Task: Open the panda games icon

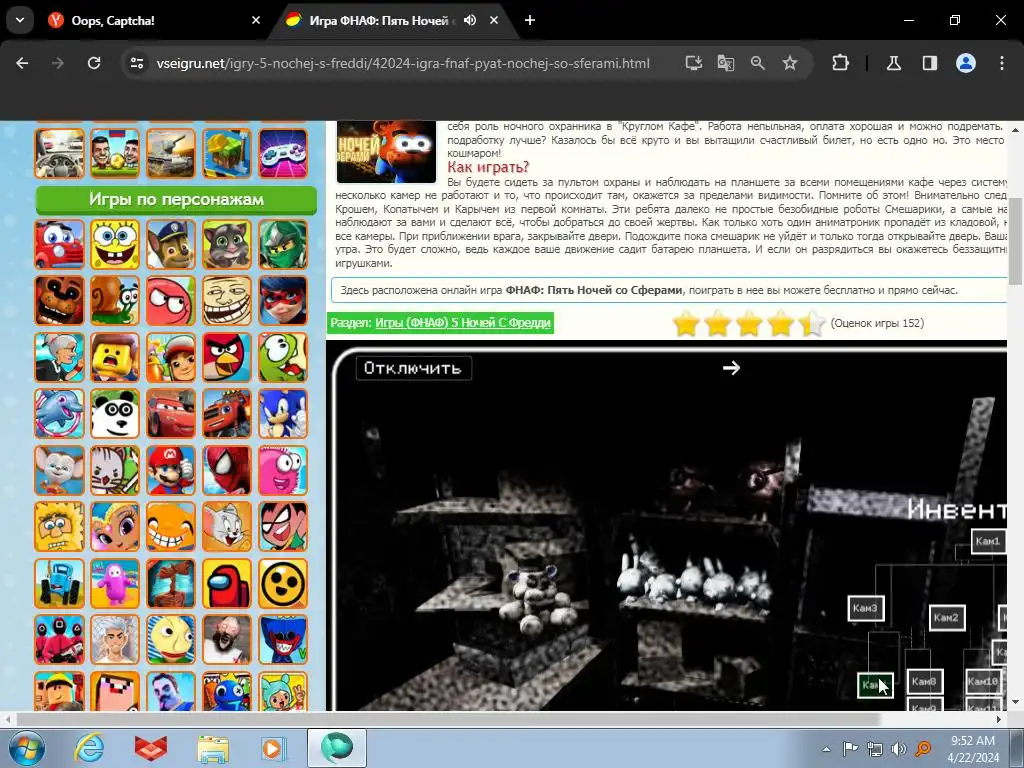Action: (115, 413)
